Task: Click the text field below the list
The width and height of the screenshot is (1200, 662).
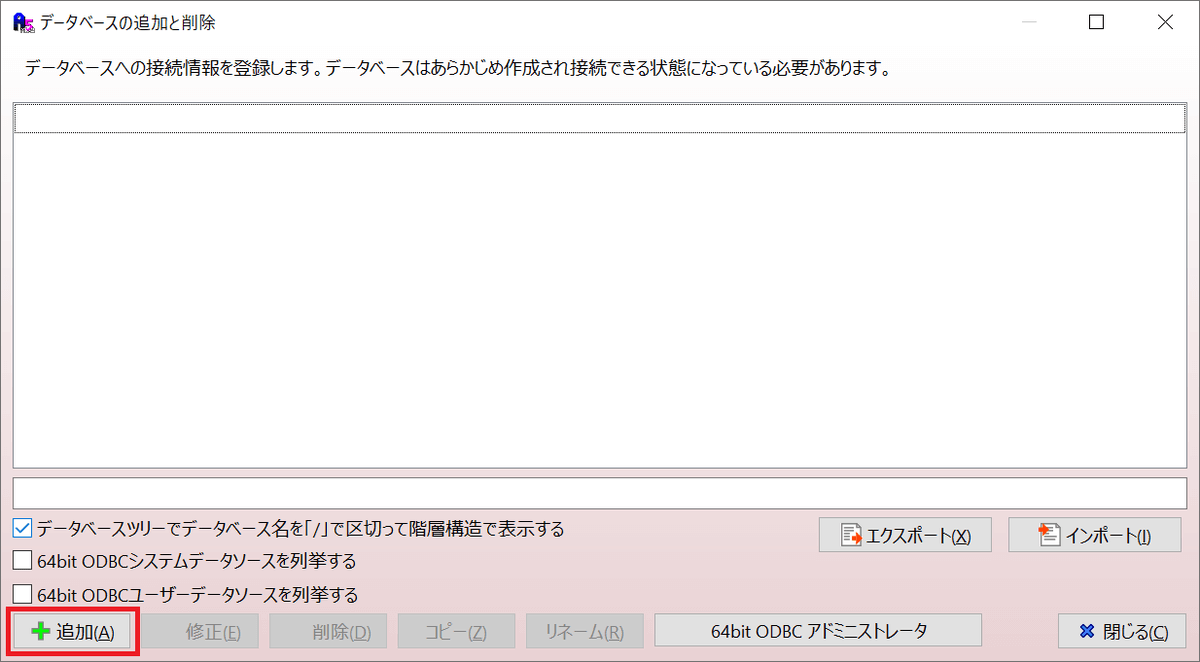Action: click(x=599, y=493)
